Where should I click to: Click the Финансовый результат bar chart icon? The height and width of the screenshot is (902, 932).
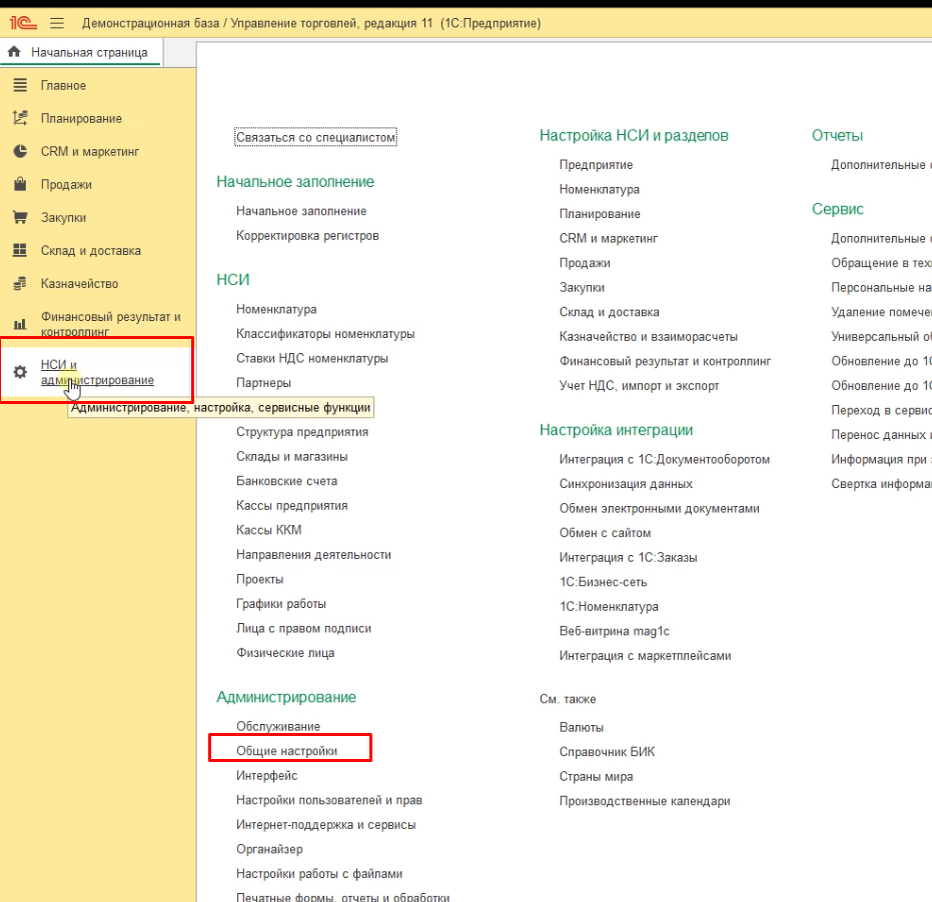(x=20, y=324)
